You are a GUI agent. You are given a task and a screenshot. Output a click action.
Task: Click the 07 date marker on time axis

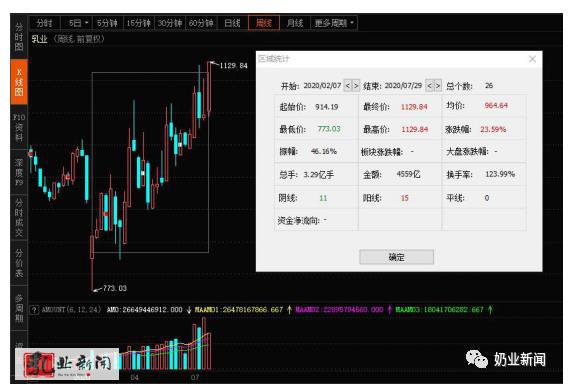[x=195, y=378]
